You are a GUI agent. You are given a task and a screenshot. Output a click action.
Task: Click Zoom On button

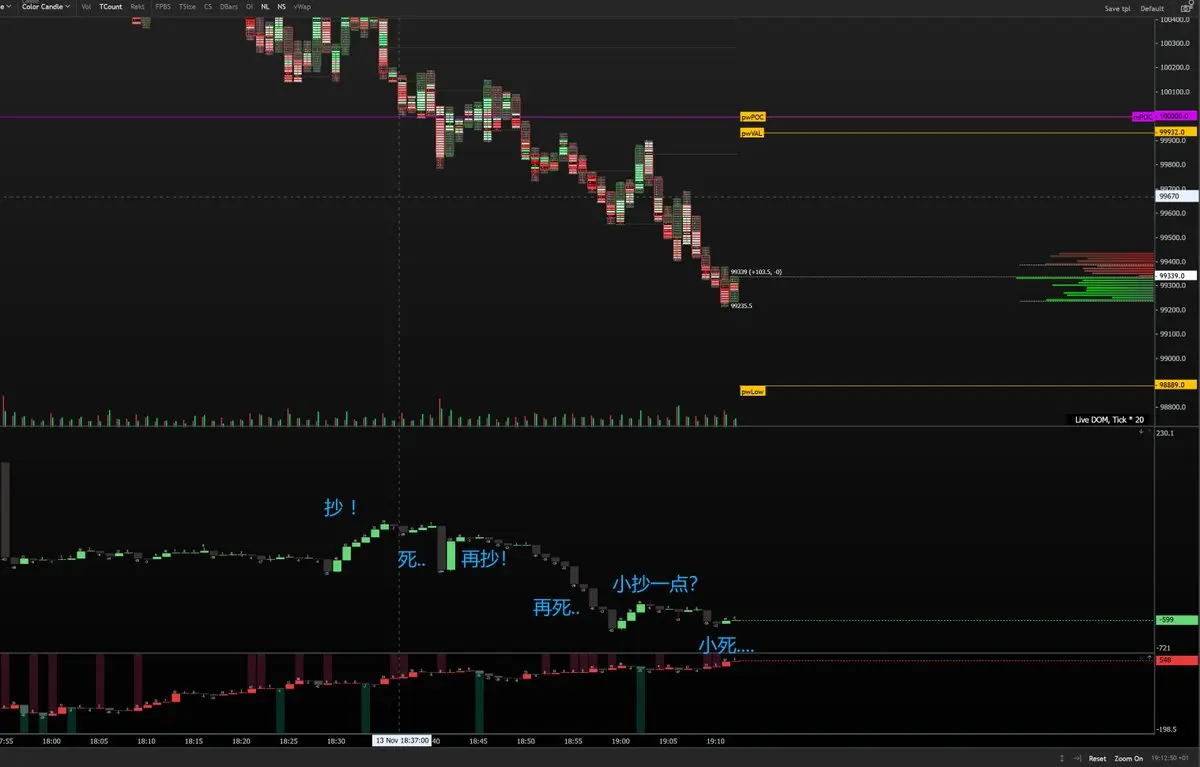pyautogui.click(x=1129, y=759)
